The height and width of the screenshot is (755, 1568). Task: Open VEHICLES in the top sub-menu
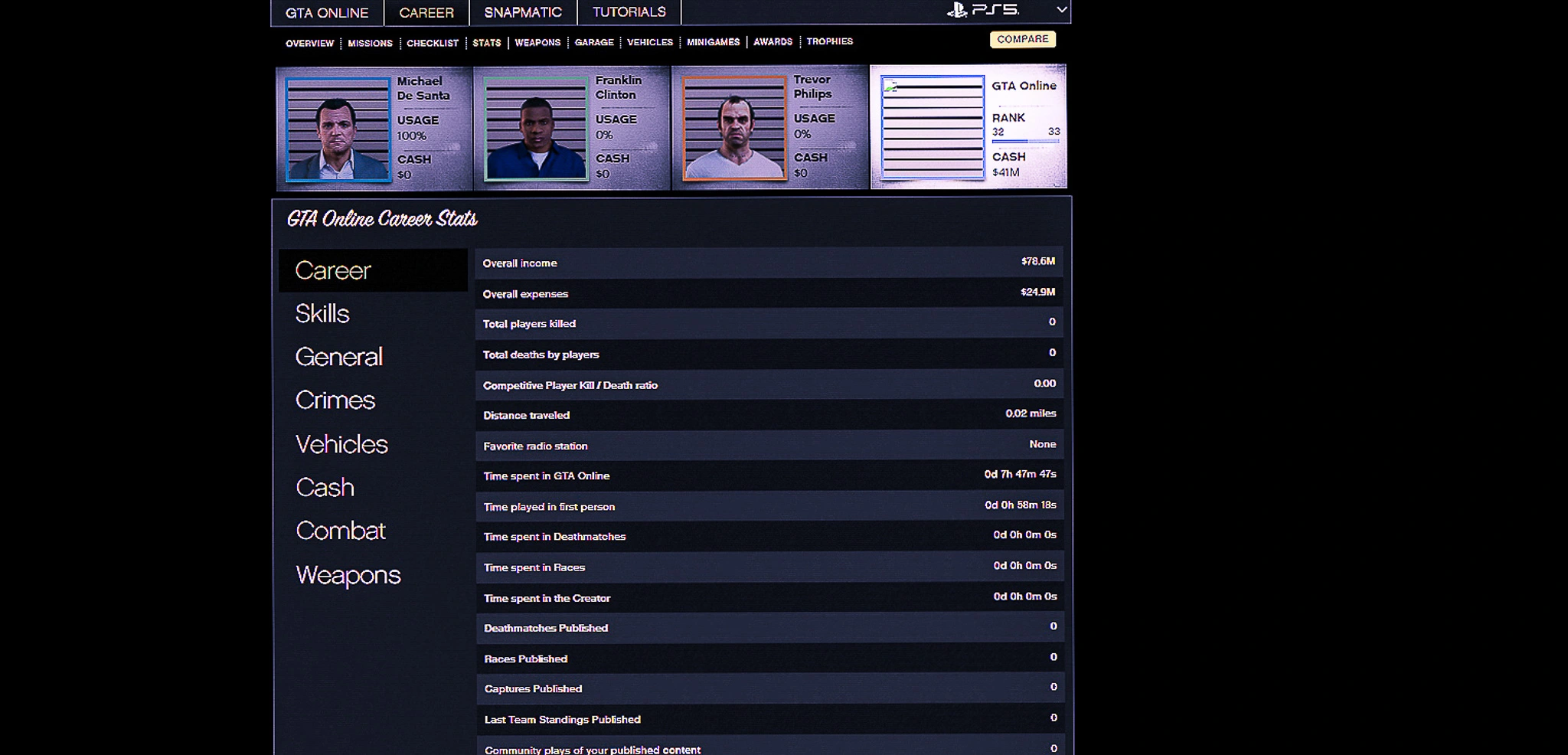click(650, 42)
